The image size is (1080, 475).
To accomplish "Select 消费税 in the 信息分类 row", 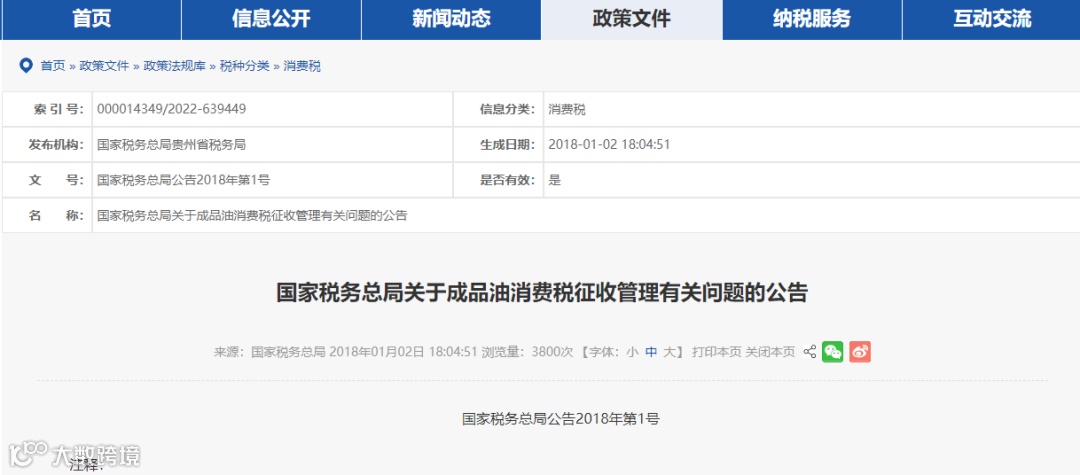I will [x=567, y=109].
